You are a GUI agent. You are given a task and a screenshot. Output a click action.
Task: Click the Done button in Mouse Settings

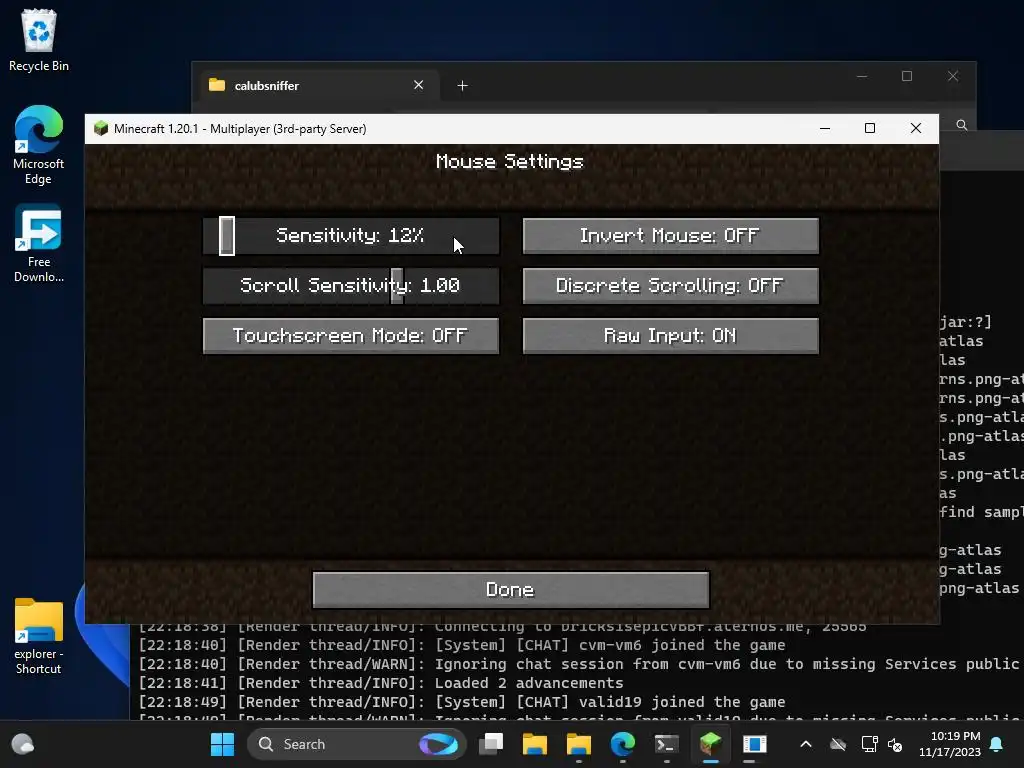pyautogui.click(x=511, y=590)
